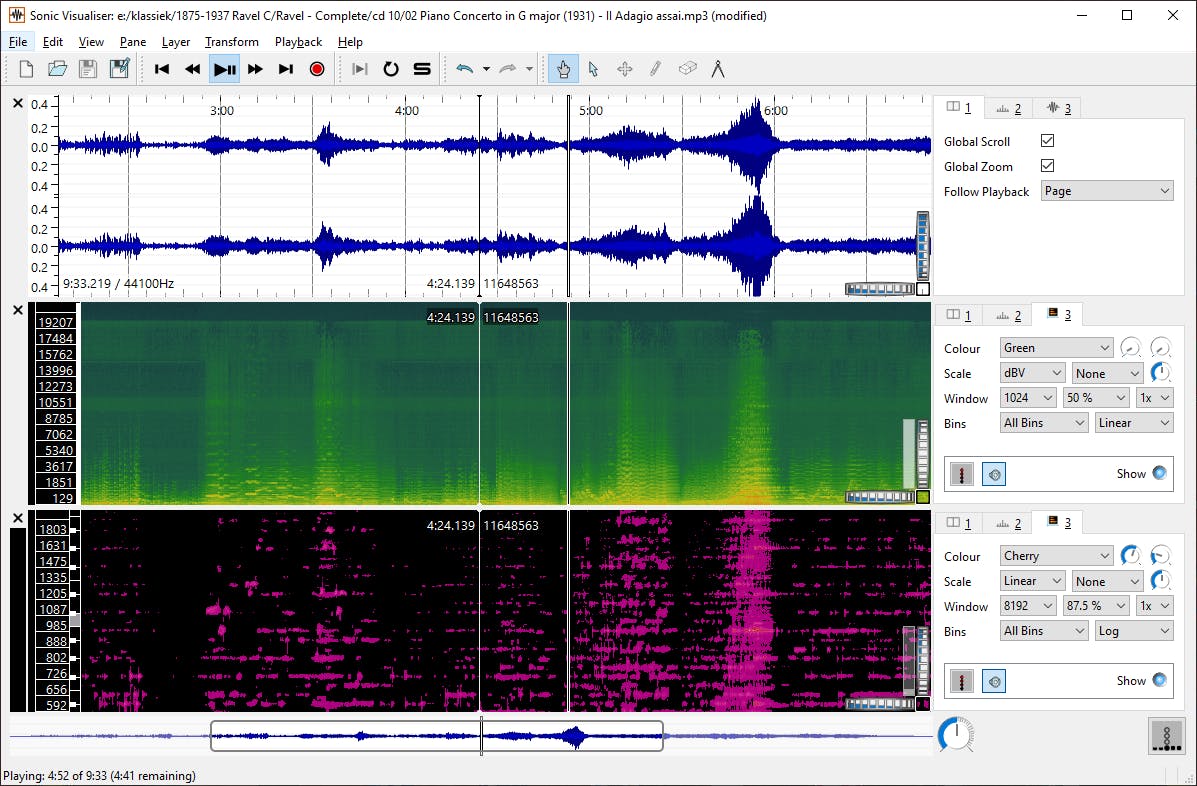Change the Window size dropdown from 1024

tap(1028, 397)
